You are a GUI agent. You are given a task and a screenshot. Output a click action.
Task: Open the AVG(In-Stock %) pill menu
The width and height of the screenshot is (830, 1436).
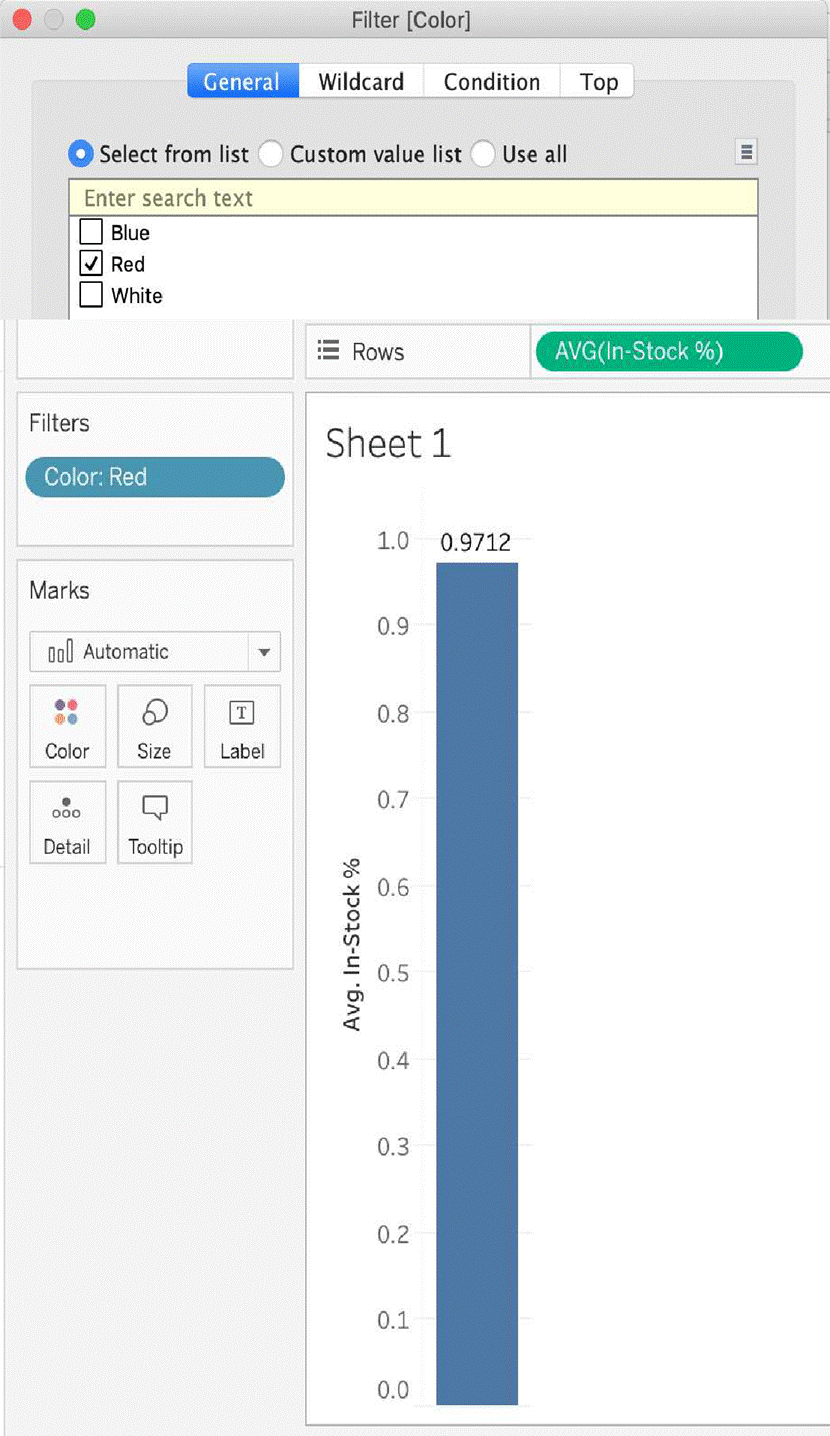[x=669, y=351]
